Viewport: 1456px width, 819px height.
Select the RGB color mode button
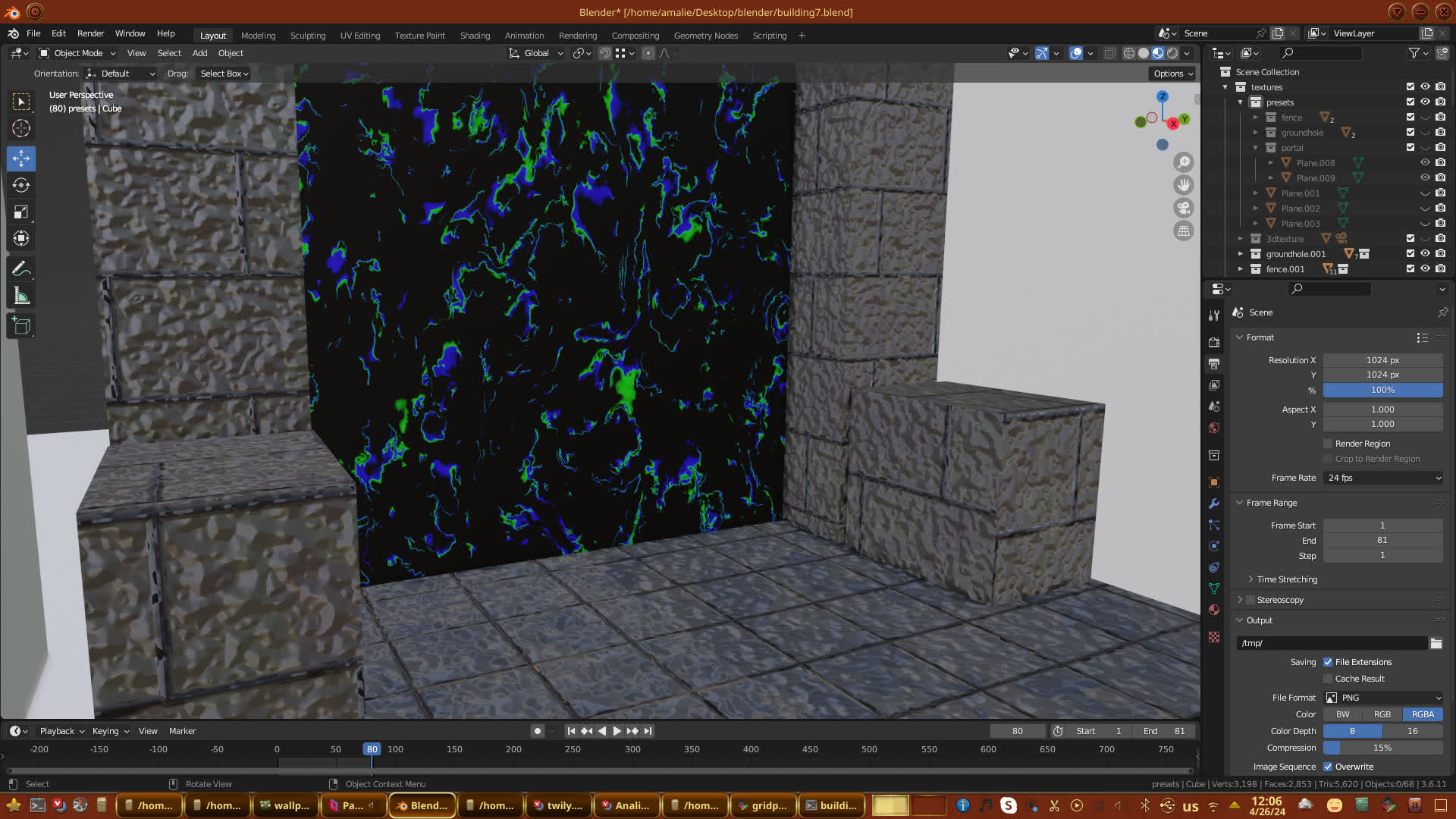coord(1382,714)
